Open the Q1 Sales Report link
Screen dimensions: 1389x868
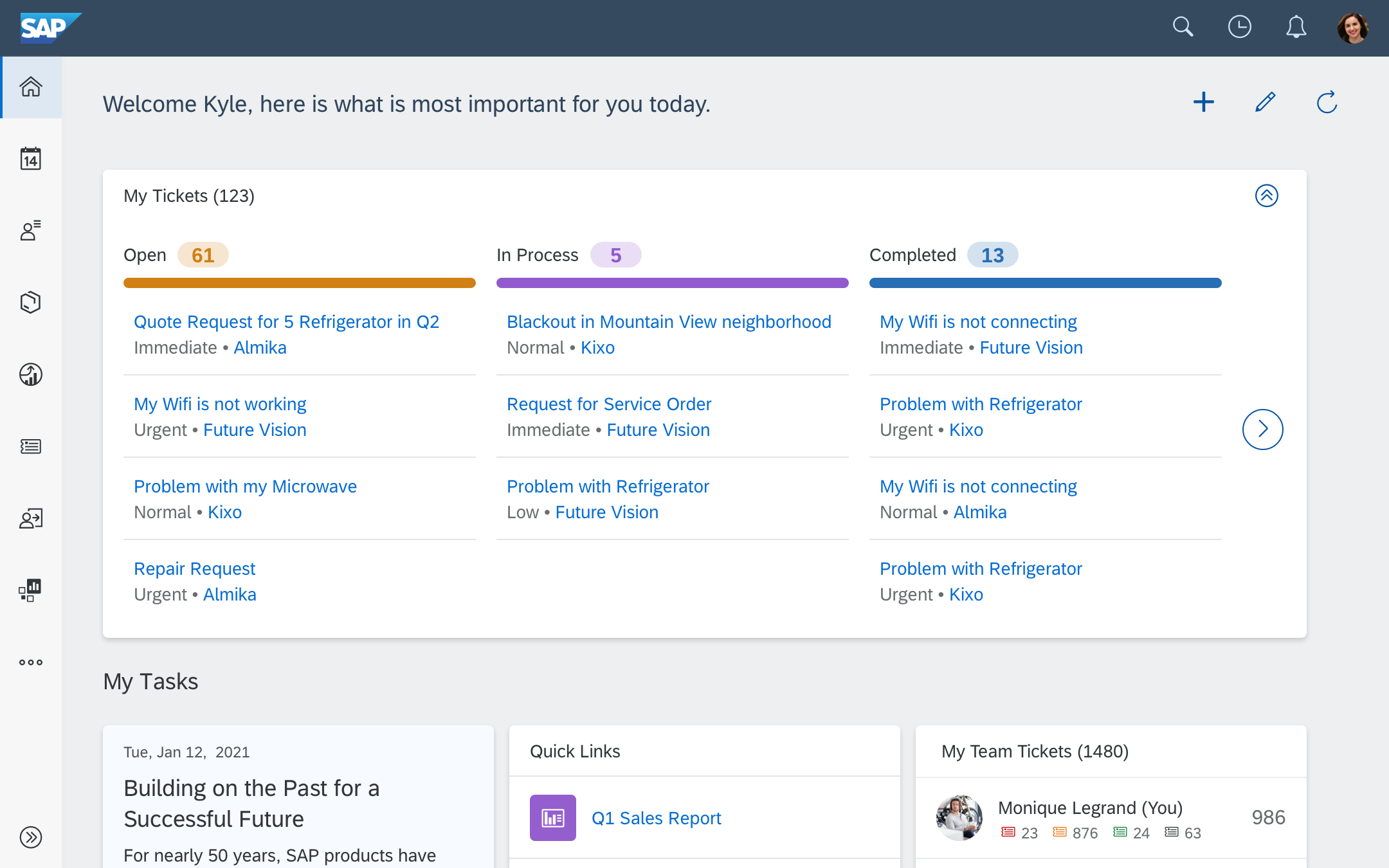656,818
